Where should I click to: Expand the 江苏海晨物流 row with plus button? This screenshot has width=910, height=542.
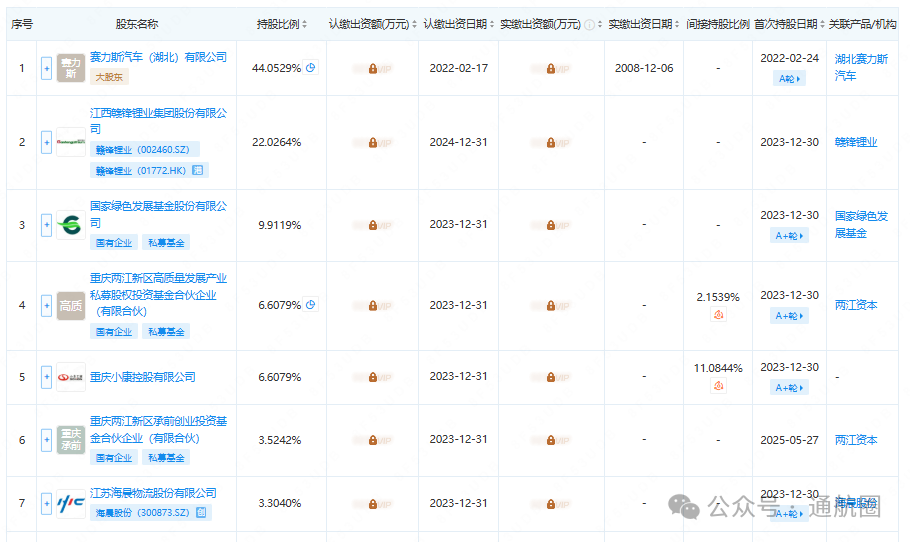[46, 504]
